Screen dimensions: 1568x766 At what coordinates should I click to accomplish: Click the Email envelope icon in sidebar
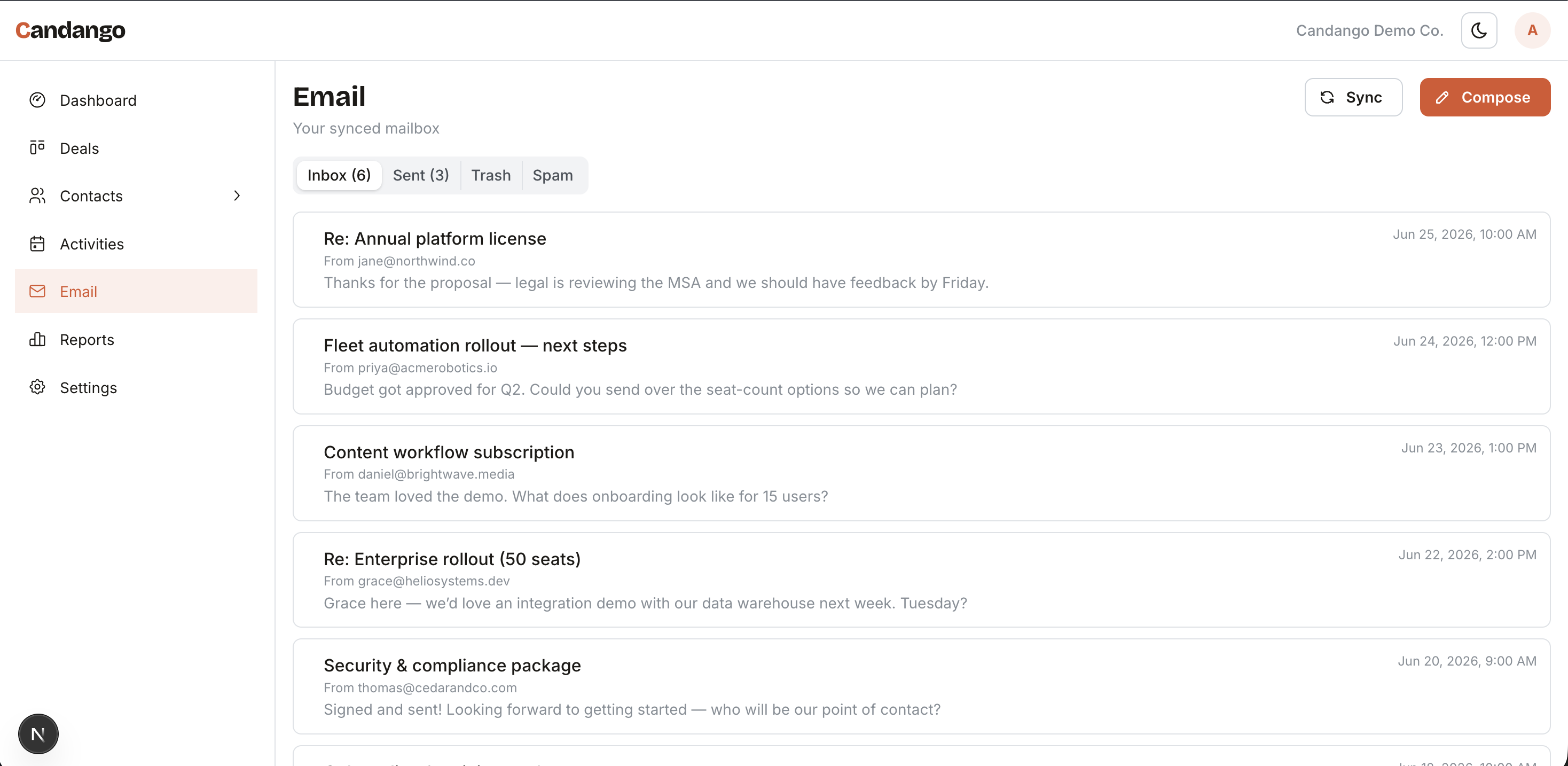tap(37, 292)
